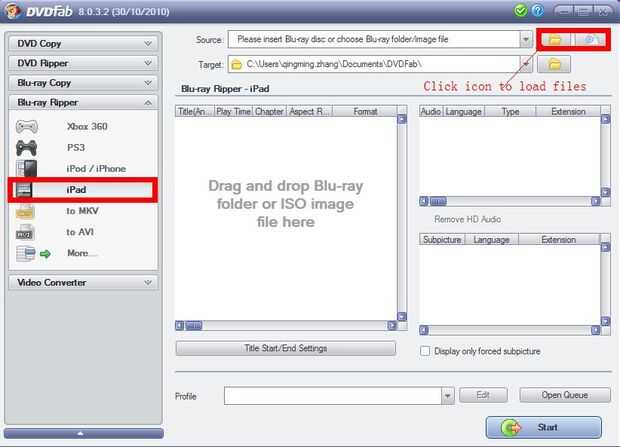Click the PS3 gamepad icon
This screenshot has height=447, width=620.
pyautogui.click(x=26, y=148)
